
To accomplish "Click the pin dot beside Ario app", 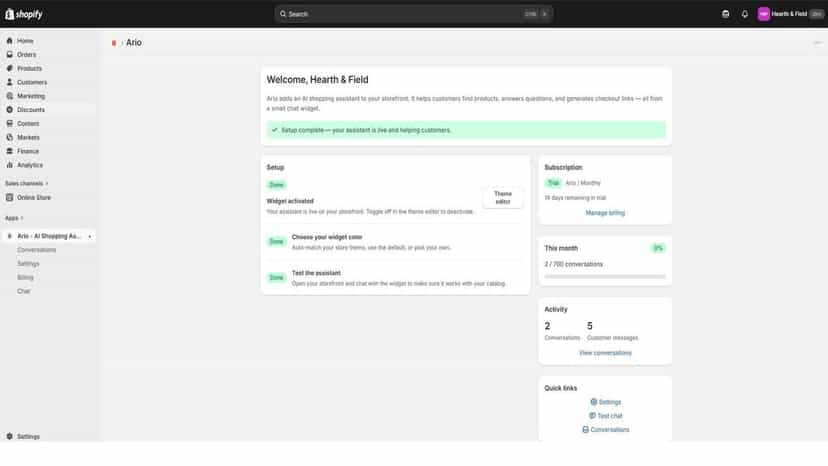I will tap(90, 236).
